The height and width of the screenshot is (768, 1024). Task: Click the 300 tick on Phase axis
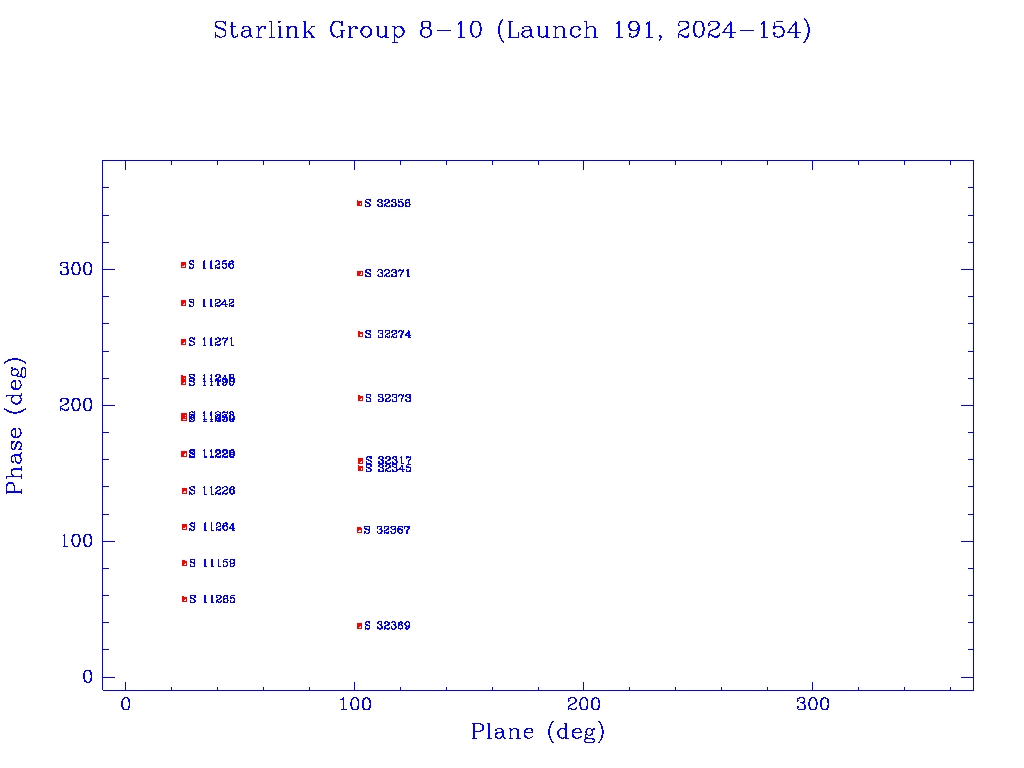[76, 269]
